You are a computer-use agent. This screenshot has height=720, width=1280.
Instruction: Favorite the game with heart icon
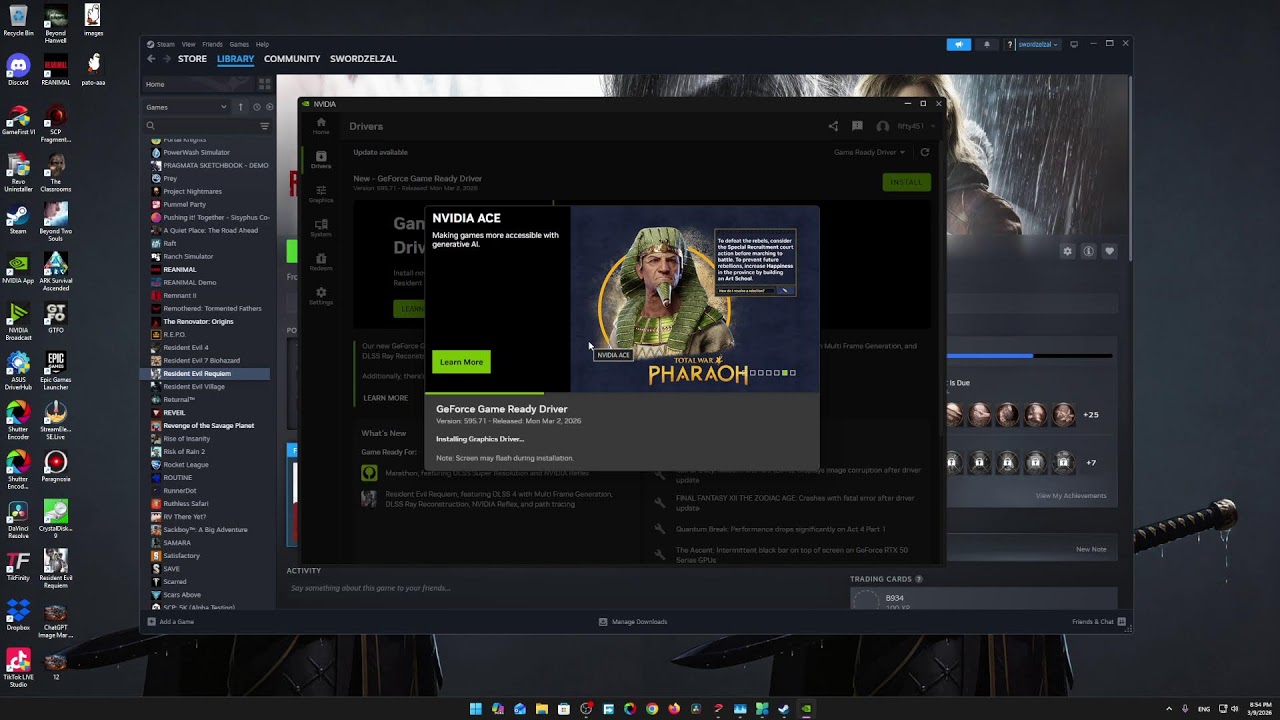[x=1109, y=251]
